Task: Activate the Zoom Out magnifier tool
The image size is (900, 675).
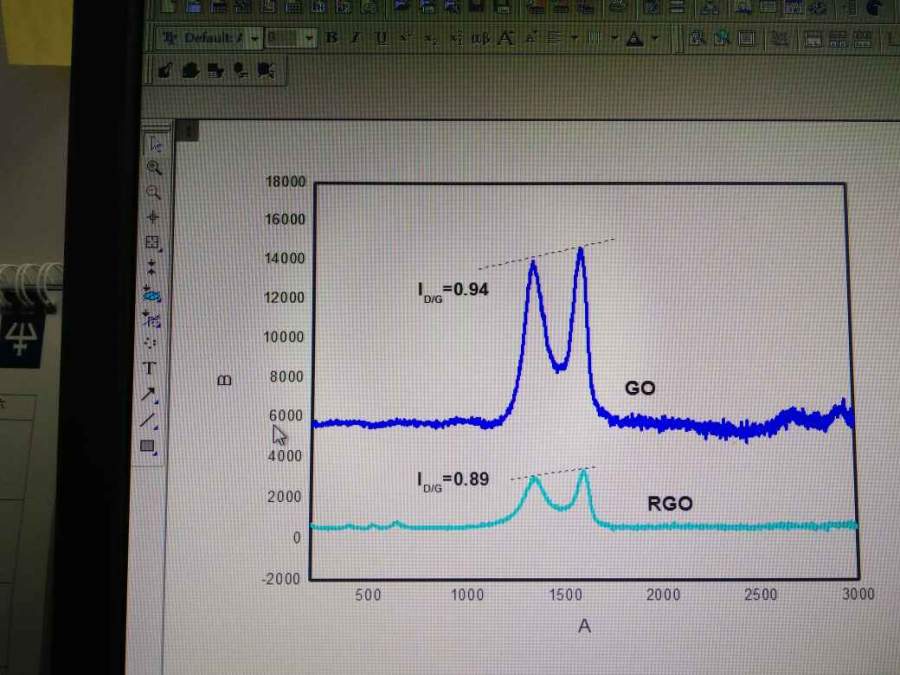Action: pos(154,192)
